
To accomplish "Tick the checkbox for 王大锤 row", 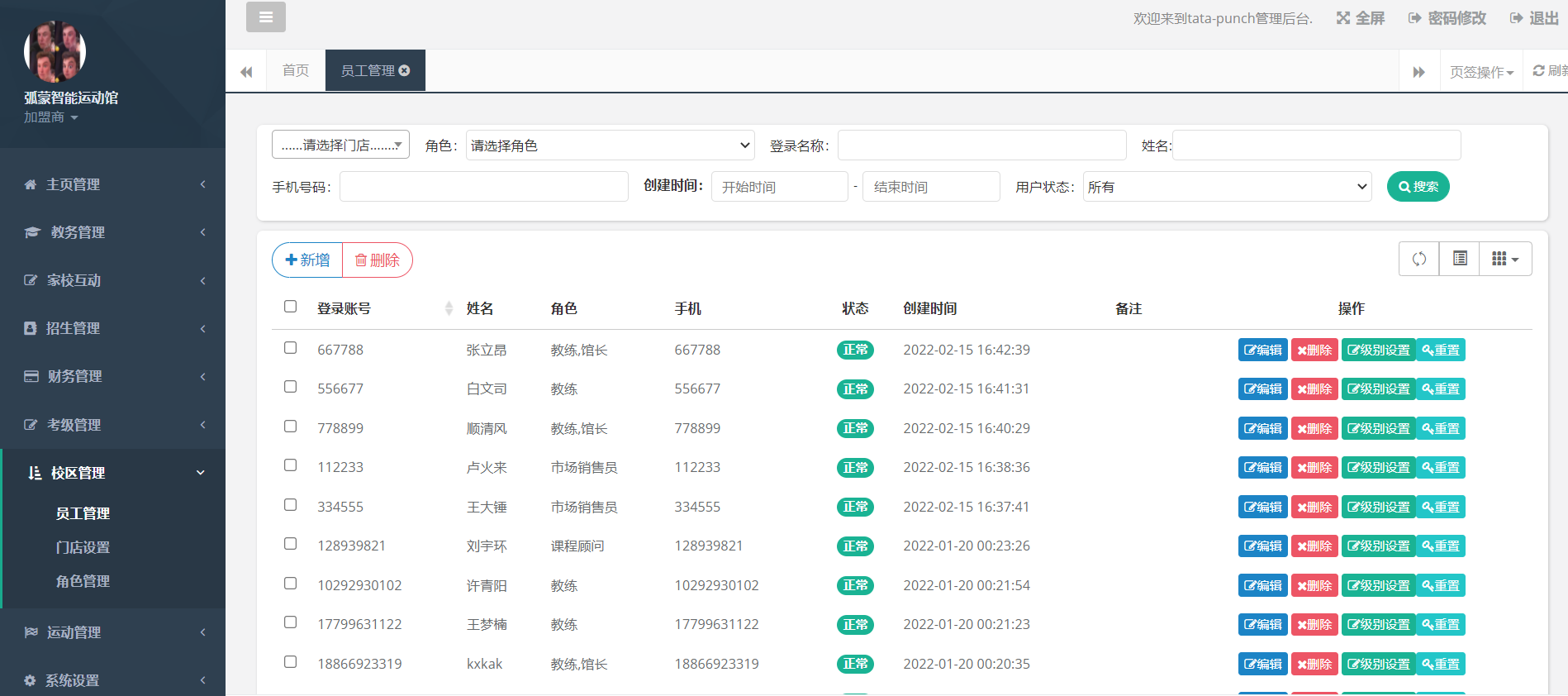I will click(290, 505).
